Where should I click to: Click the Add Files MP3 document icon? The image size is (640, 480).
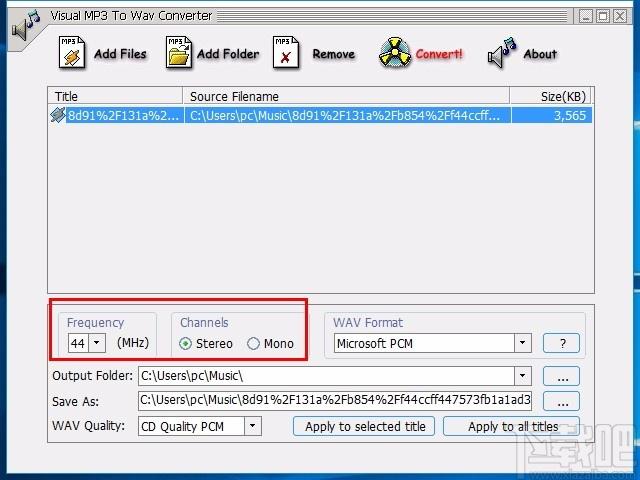point(72,52)
